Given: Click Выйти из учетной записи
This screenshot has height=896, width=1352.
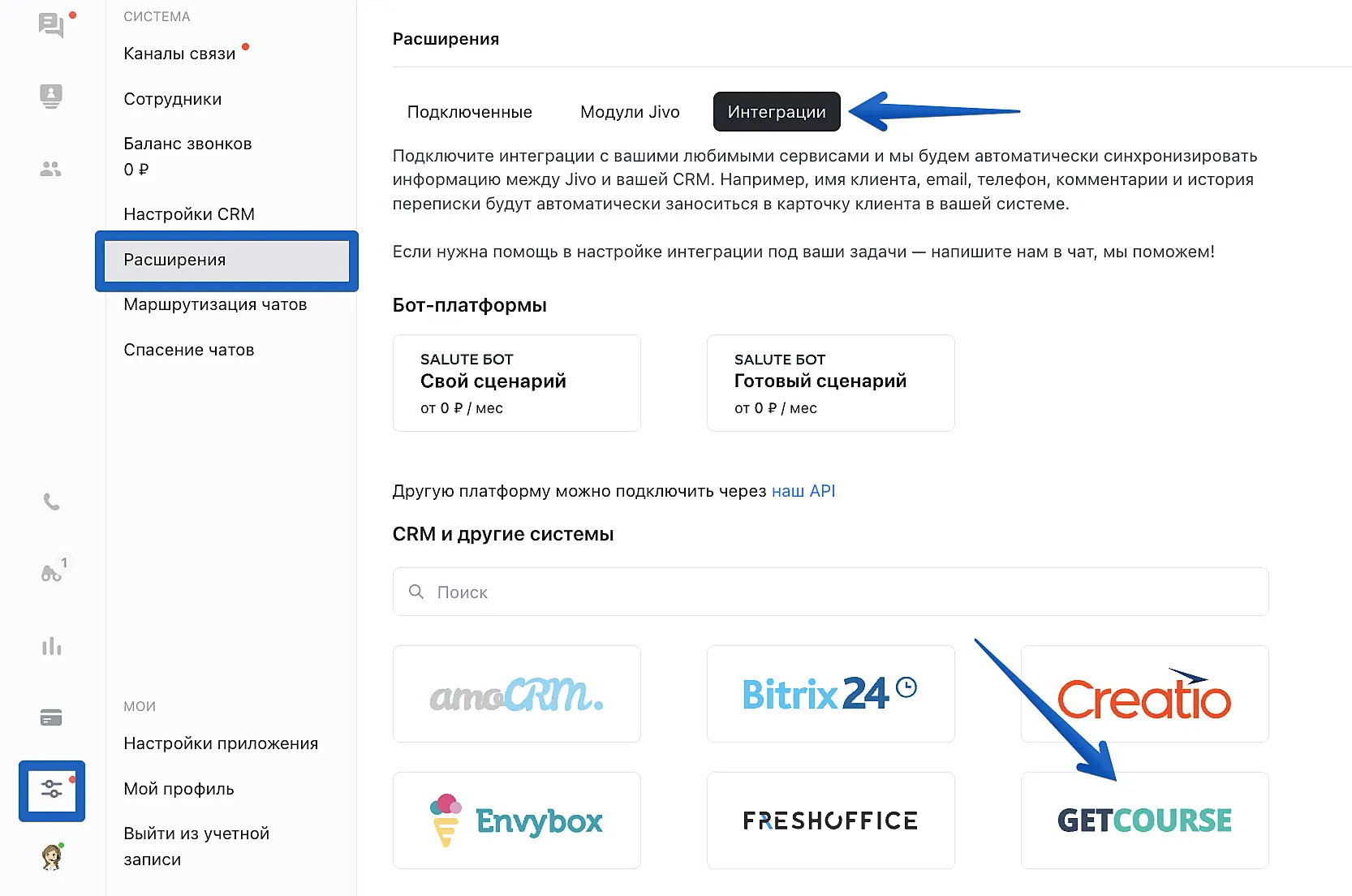Looking at the screenshot, I should pyautogui.click(x=196, y=846).
